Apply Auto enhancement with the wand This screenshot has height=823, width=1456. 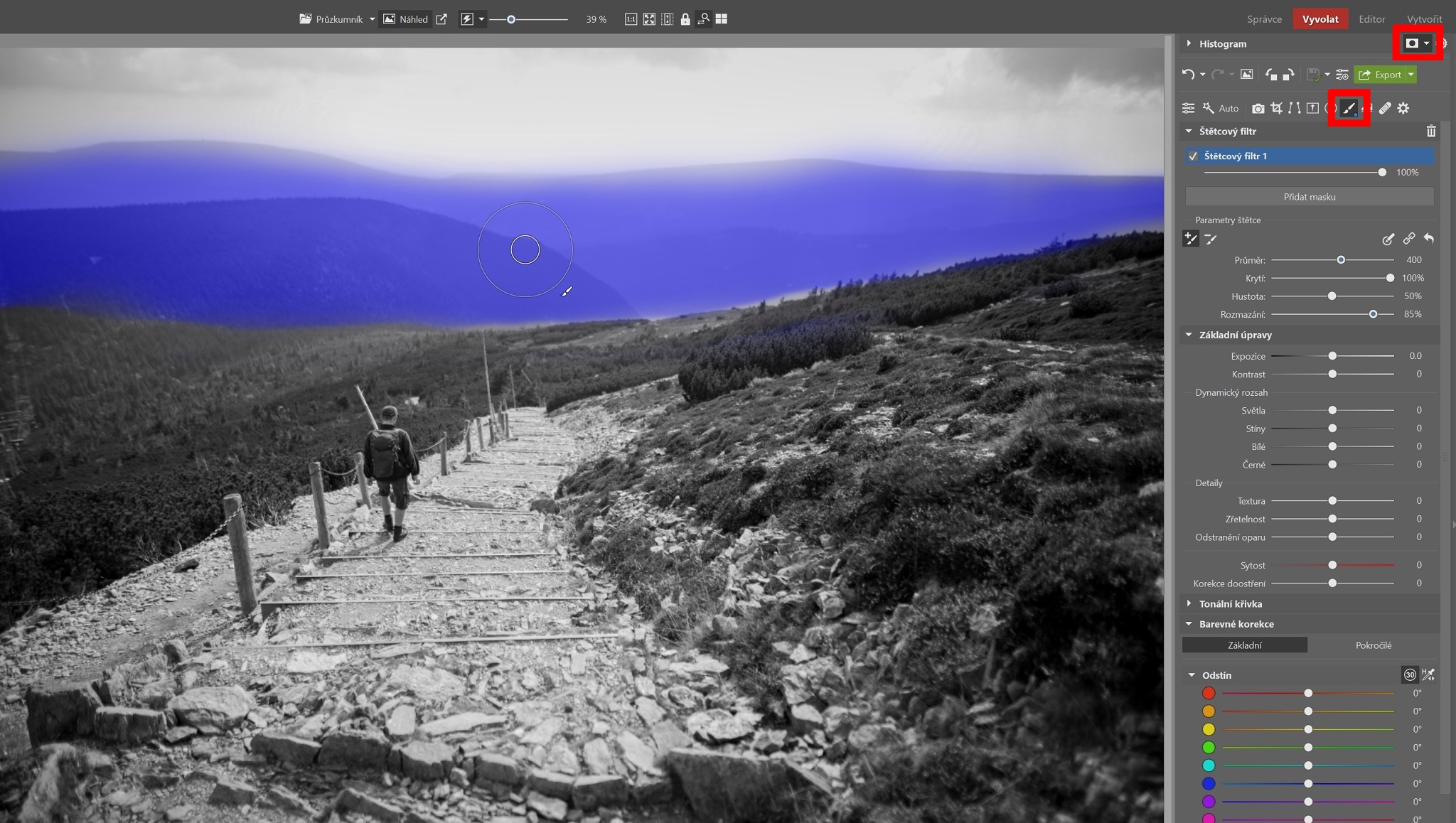tap(1220, 108)
